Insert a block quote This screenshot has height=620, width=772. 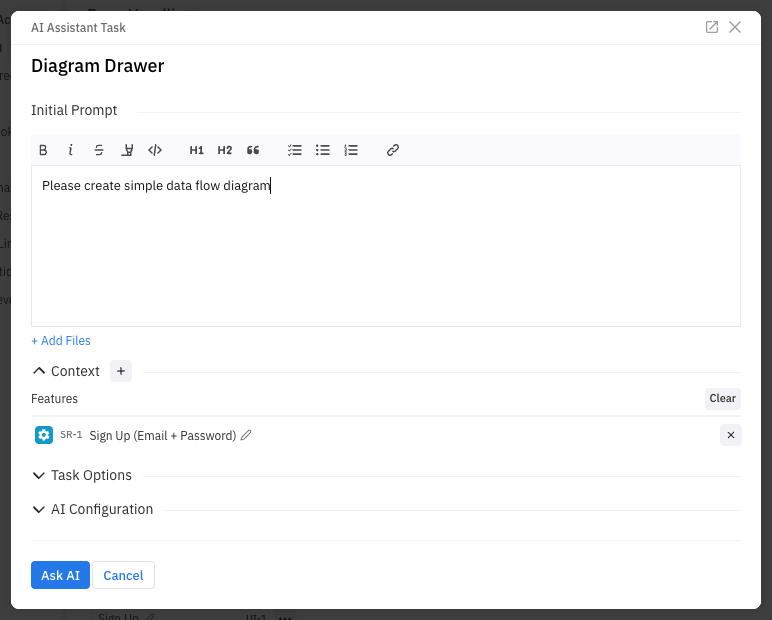(x=253, y=150)
